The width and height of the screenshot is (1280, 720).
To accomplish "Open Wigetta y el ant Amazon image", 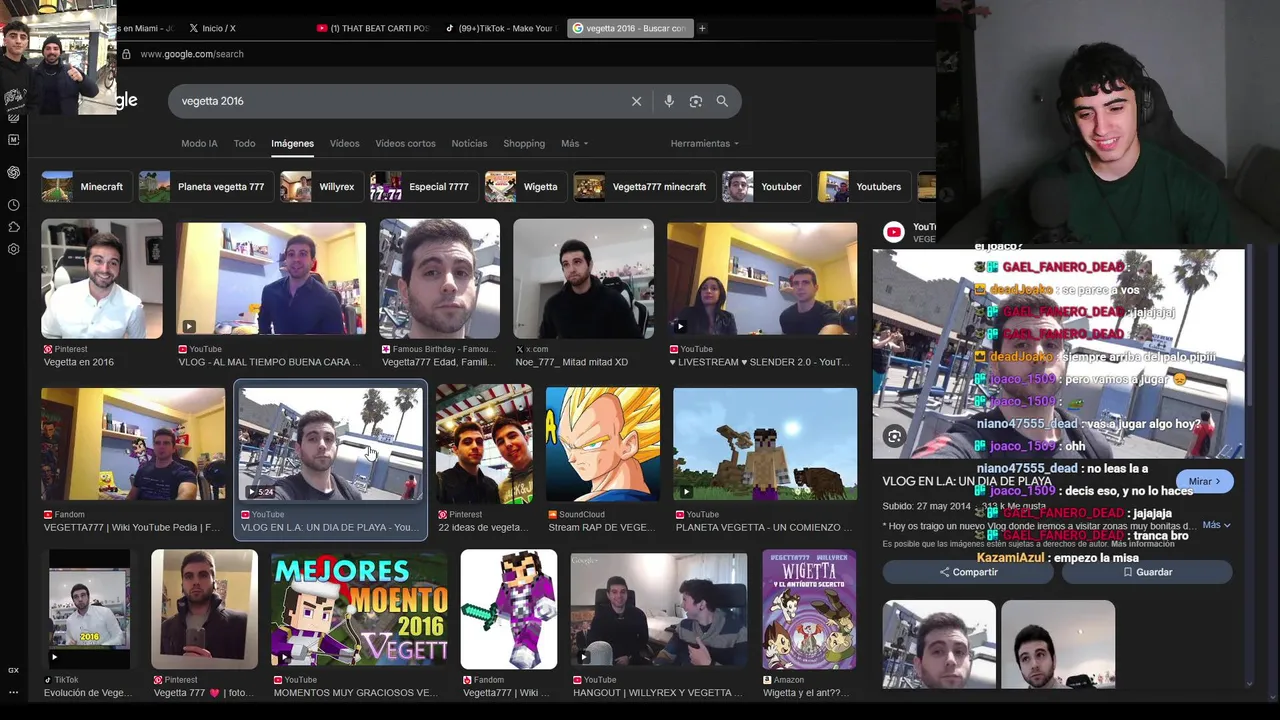I will [x=809, y=608].
